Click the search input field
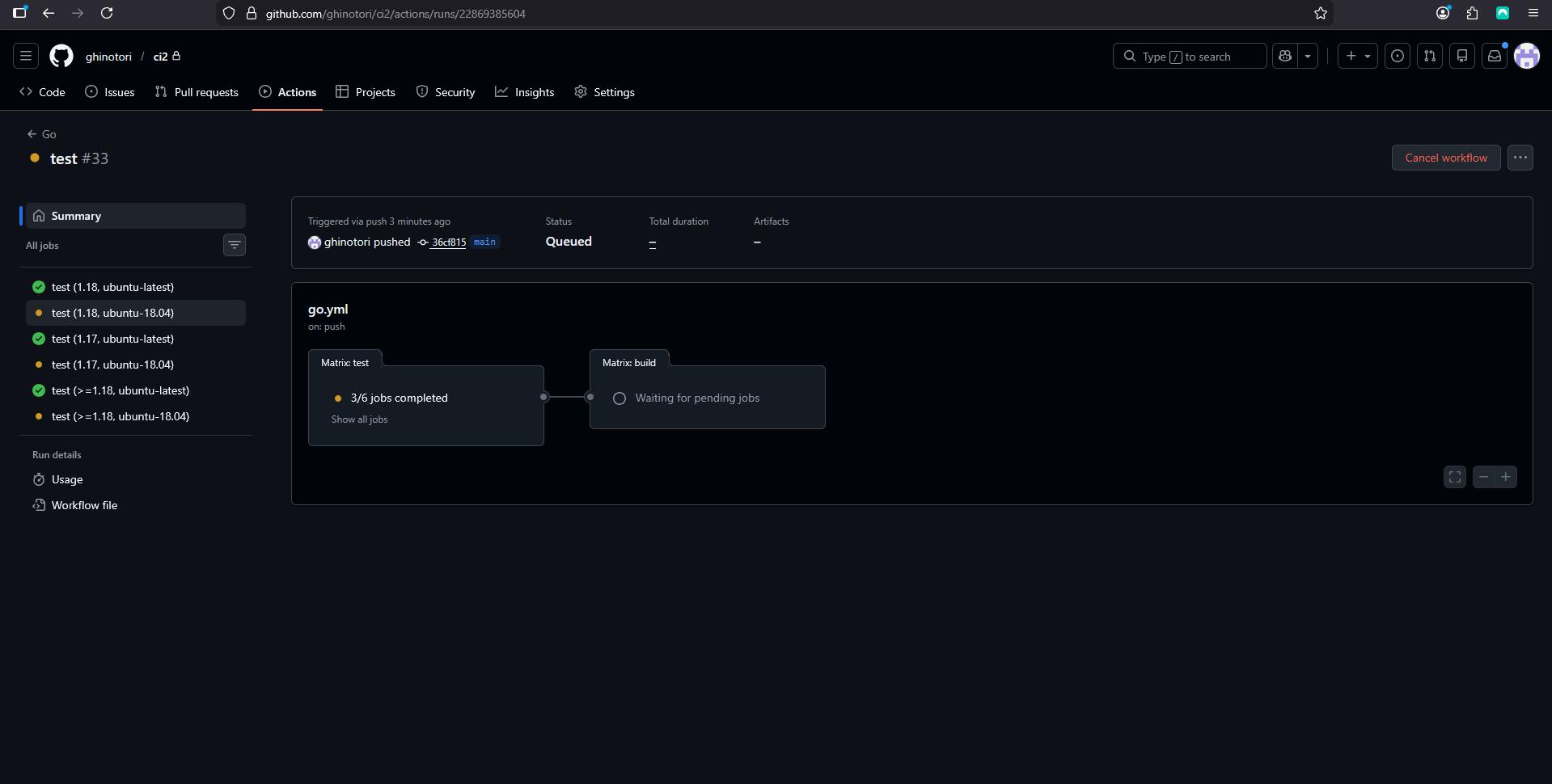 1189,57
